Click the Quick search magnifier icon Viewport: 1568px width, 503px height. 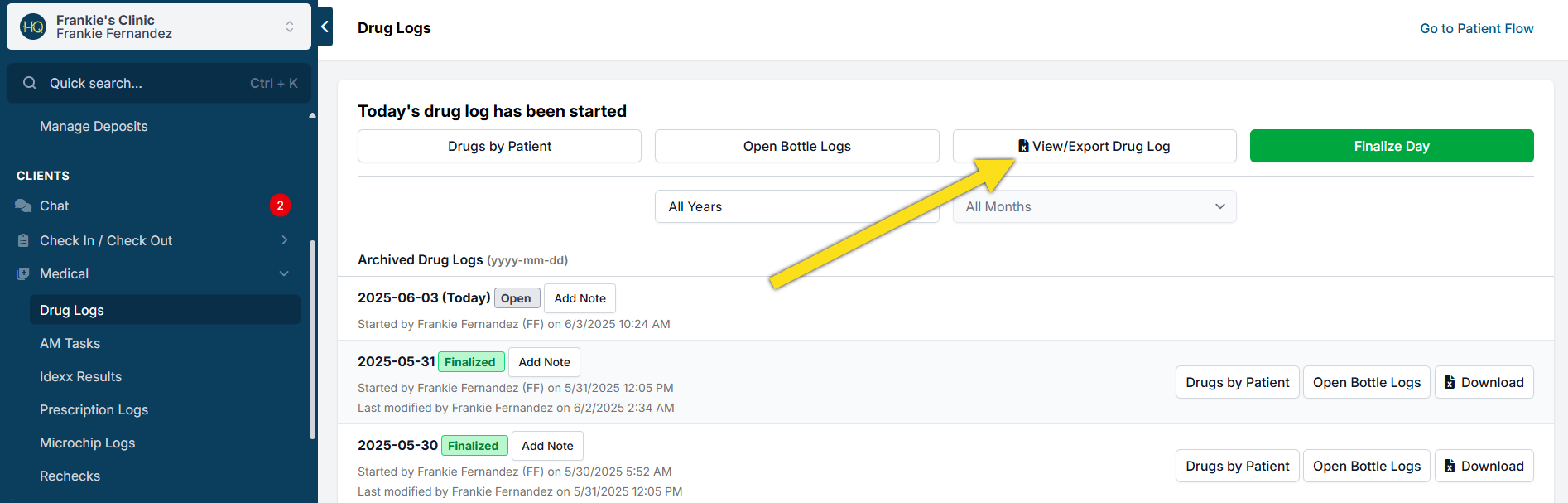(30, 83)
